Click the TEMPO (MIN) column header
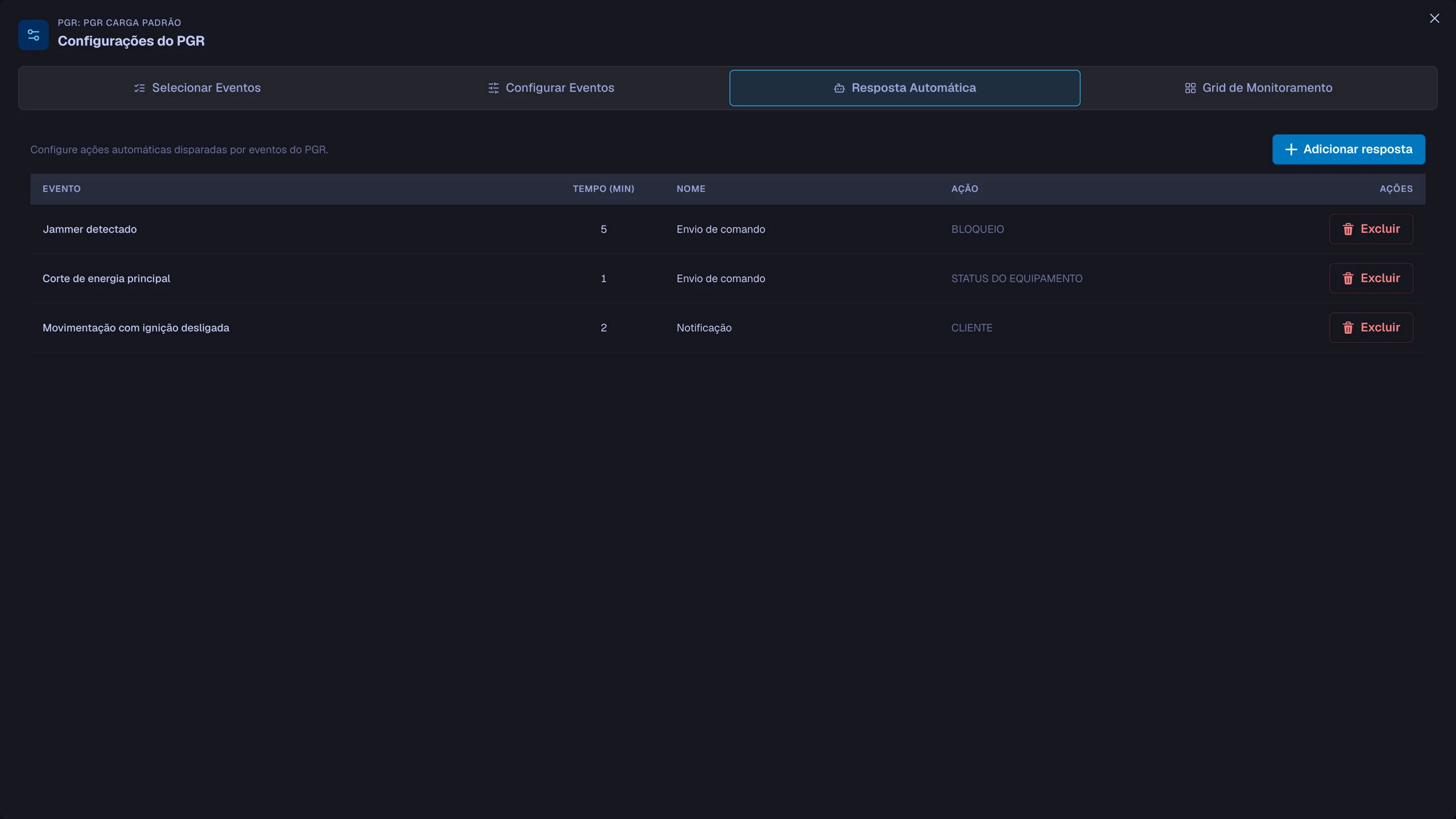The width and height of the screenshot is (1456, 819). click(x=603, y=189)
